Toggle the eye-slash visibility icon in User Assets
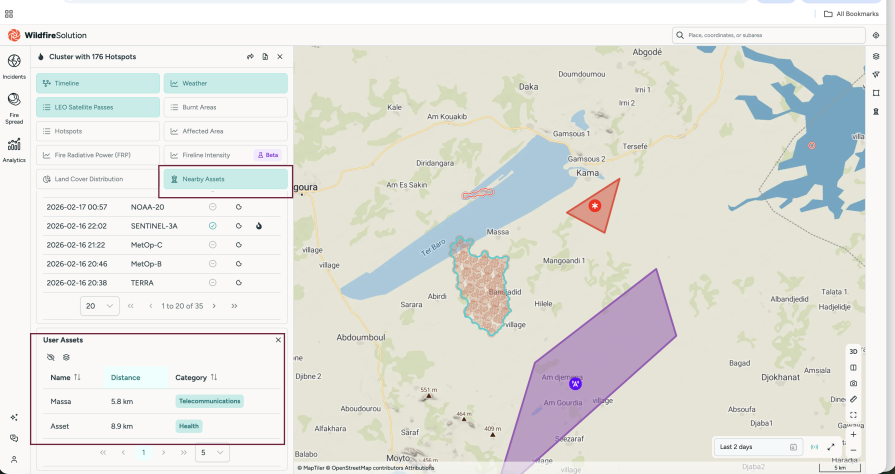The image size is (895, 474). pyautogui.click(x=51, y=357)
